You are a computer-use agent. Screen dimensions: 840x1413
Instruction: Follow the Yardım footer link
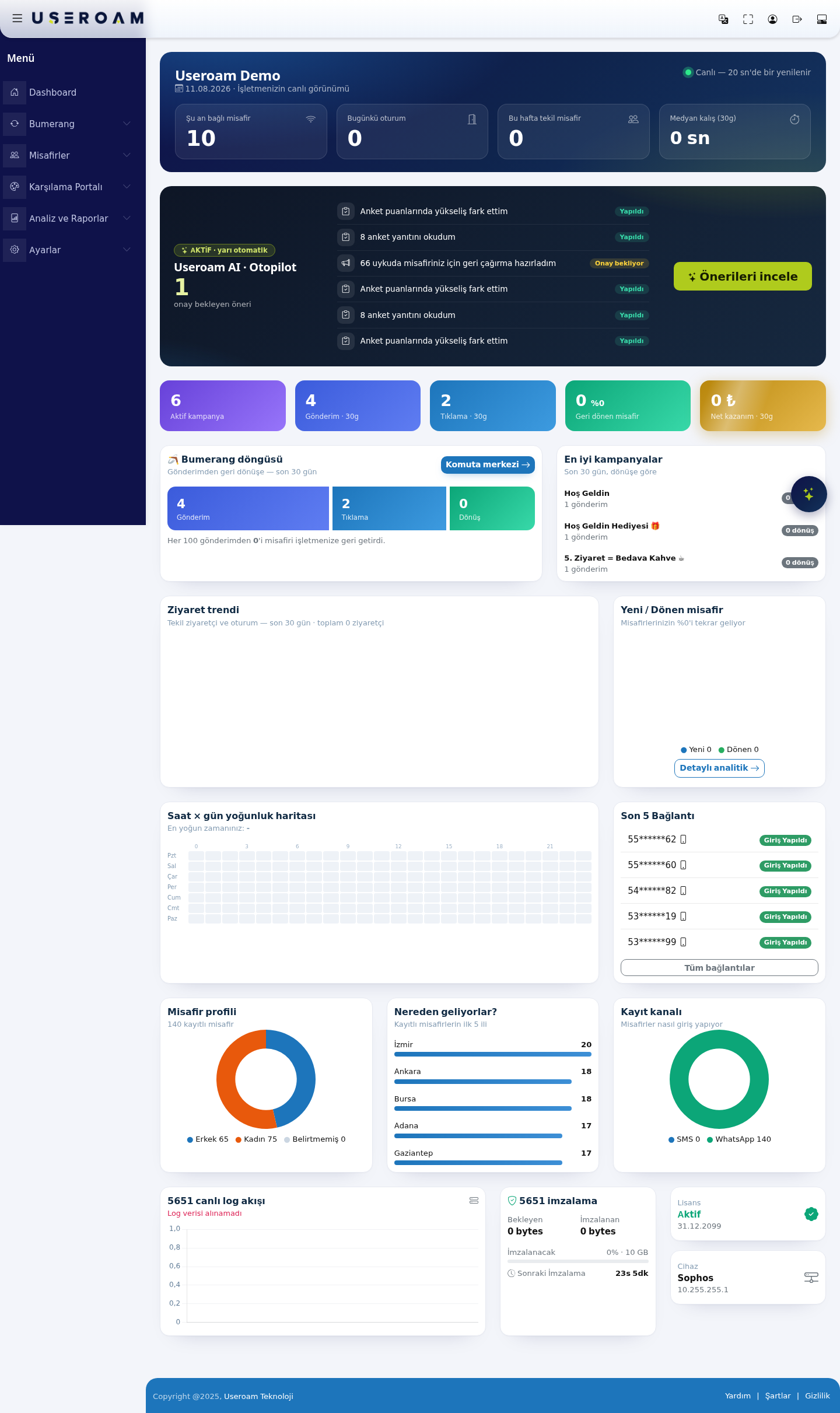[738, 1396]
